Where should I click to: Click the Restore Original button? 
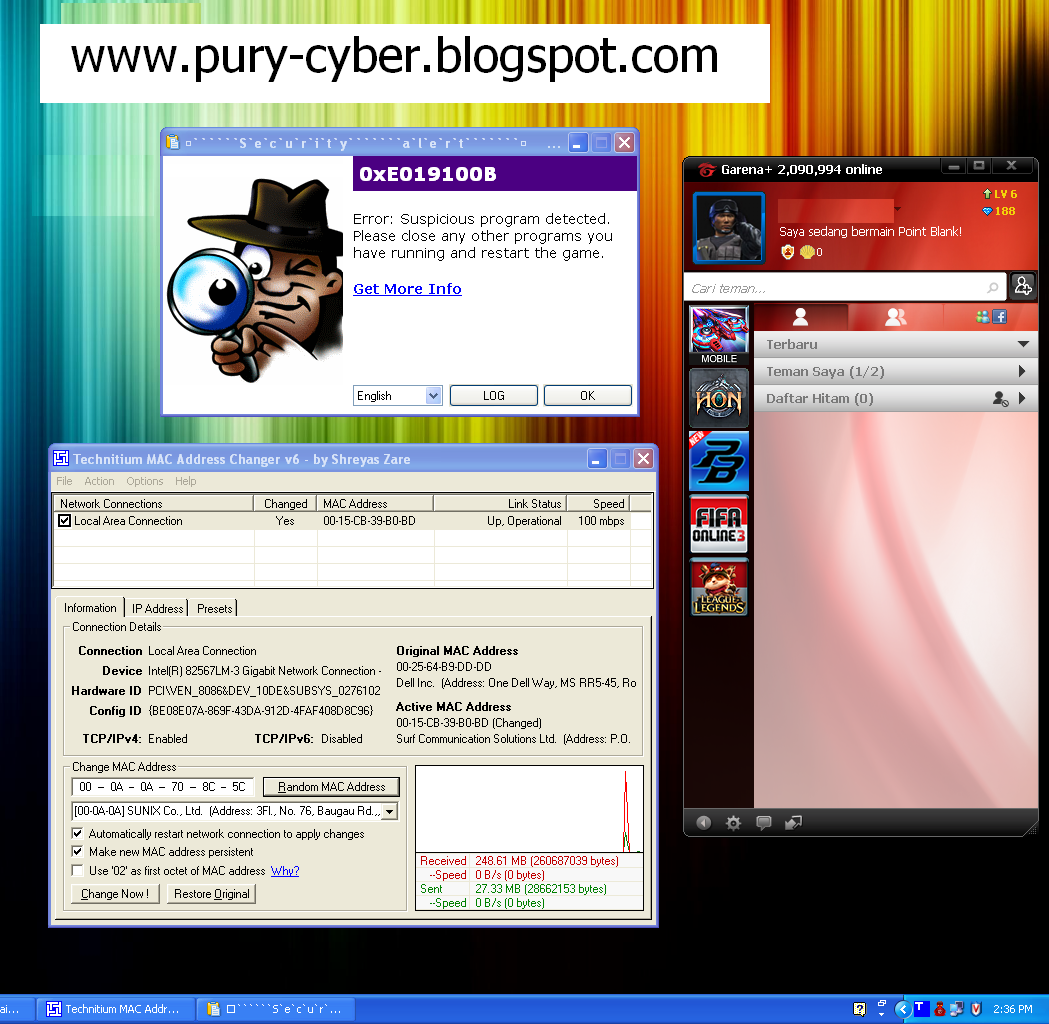[x=211, y=894]
